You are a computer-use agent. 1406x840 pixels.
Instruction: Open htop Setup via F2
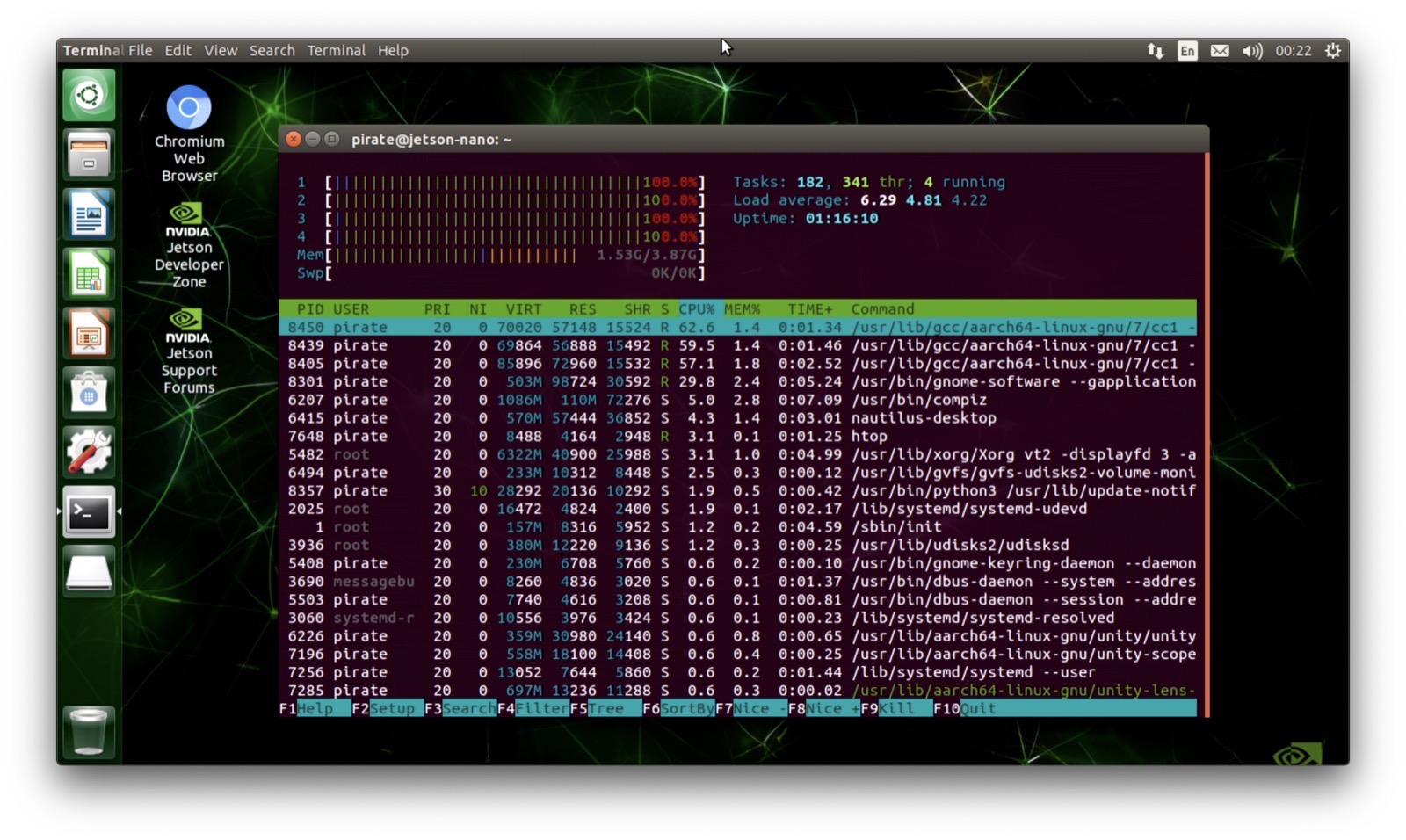(x=384, y=708)
